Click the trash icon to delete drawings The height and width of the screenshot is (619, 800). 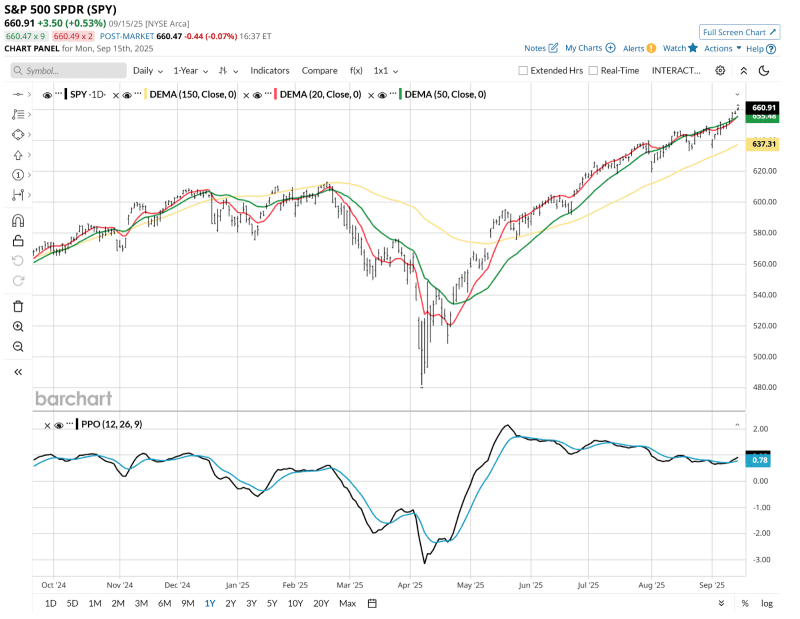(x=18, y=305)
